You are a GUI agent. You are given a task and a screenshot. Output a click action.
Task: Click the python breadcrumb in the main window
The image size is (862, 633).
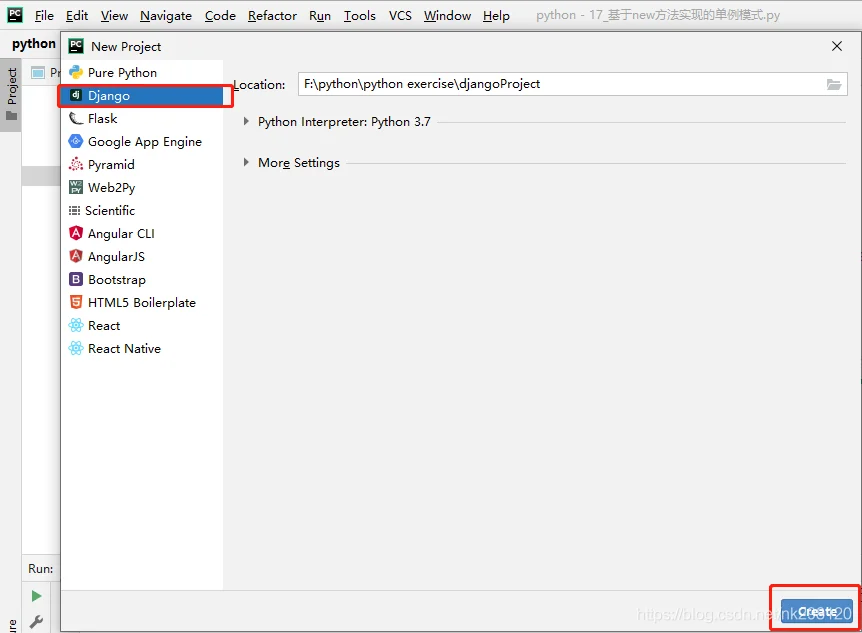[x=34, y=43]
